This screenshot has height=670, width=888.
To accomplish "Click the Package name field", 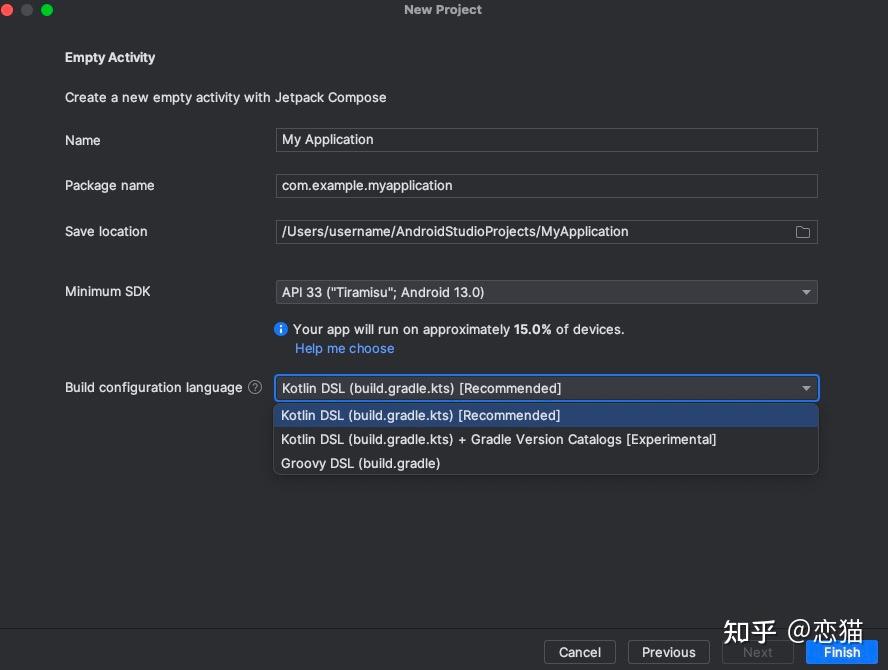I will pyautogui.click(x=546, y=186).
